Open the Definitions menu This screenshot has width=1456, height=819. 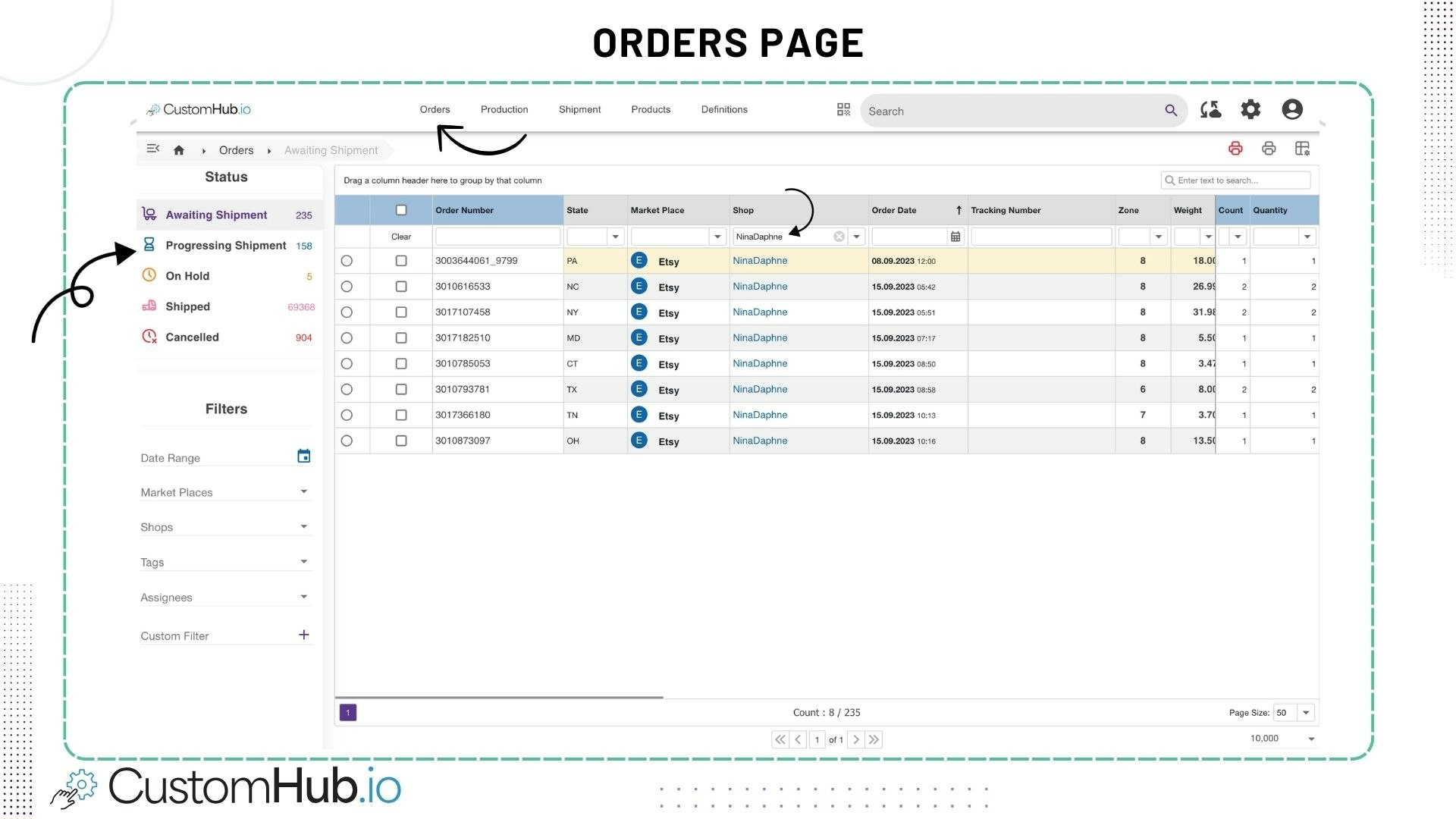point(724,109)
